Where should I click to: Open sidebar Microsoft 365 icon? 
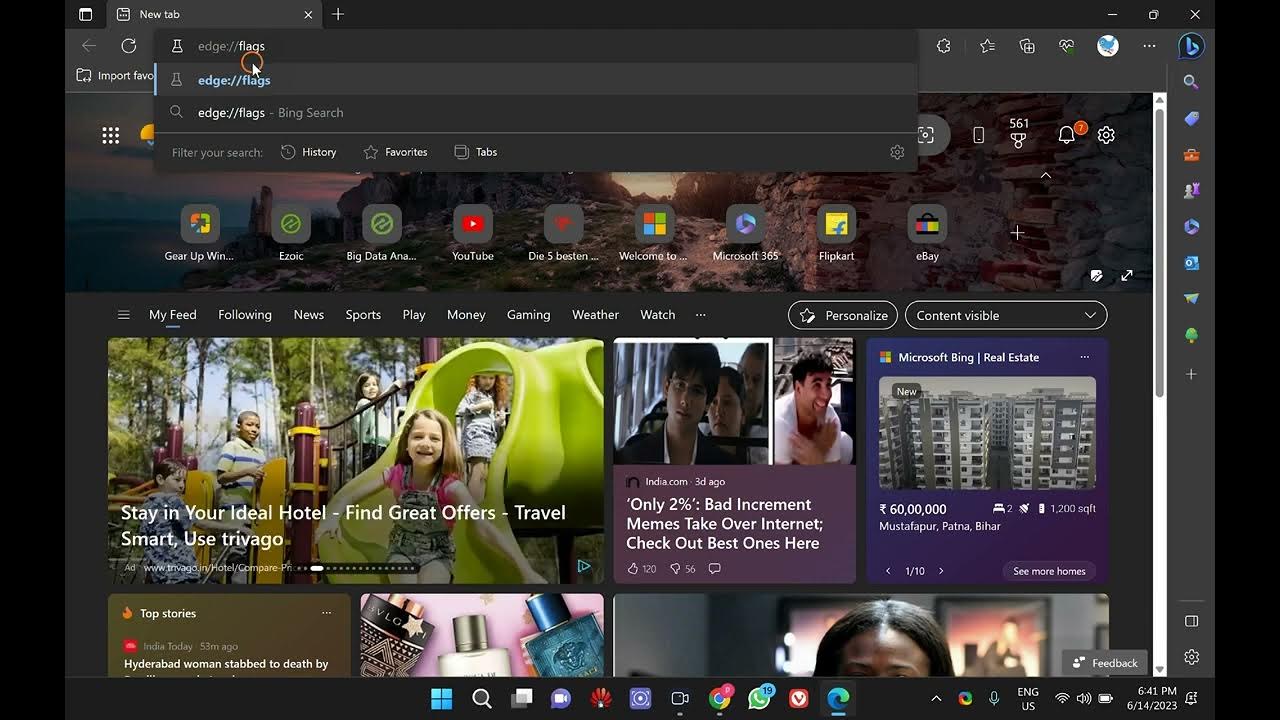(1191, 227)
